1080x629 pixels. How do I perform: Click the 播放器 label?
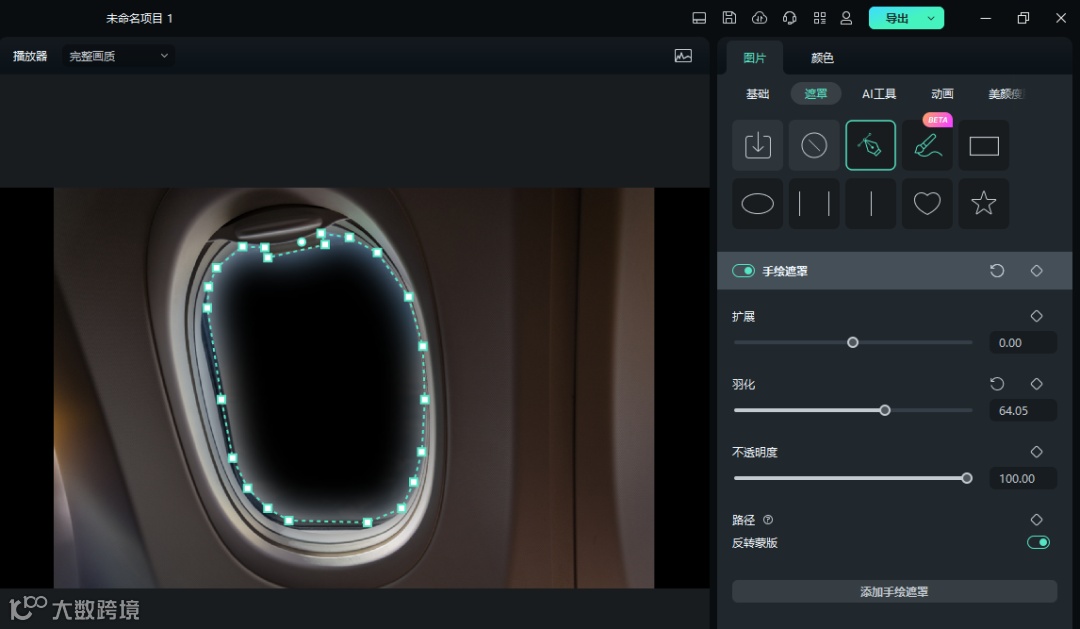click(30, 56)
